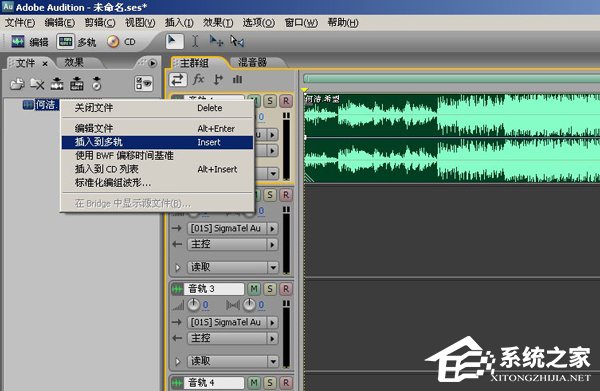Select the time selection I-beam tool

(195, 41)
